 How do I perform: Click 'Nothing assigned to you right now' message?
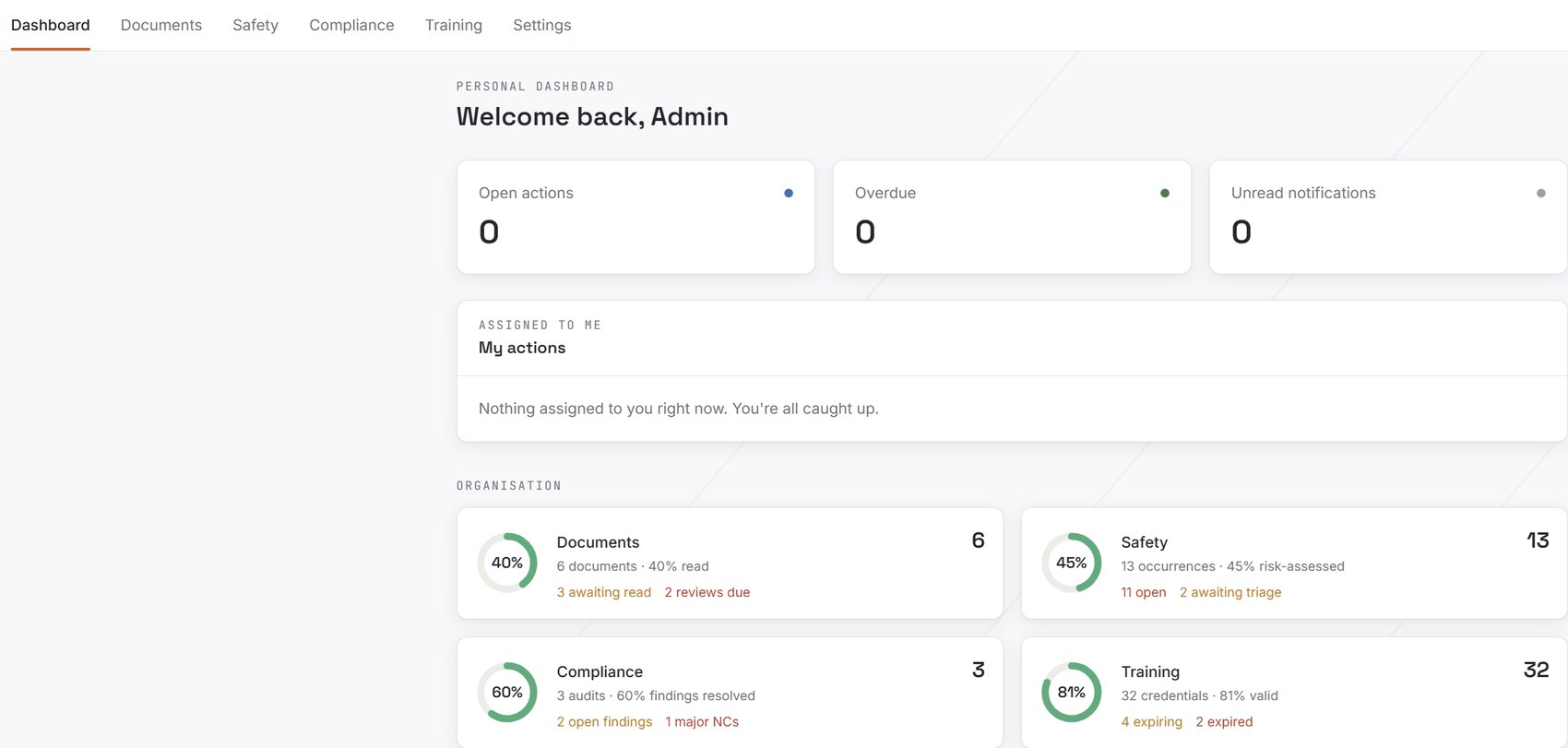679,409
